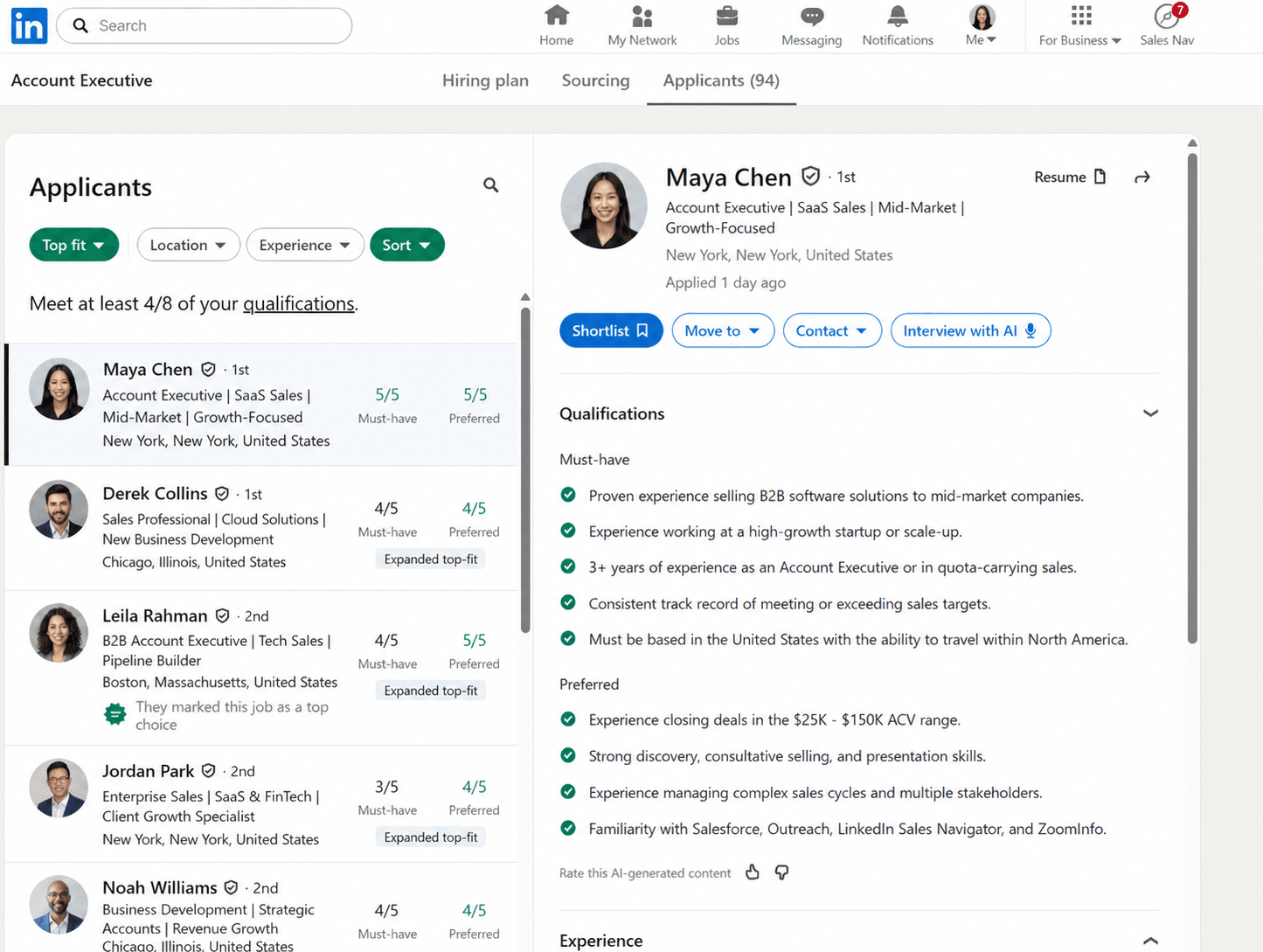Click the Account Executive job title

pos(81,80)
